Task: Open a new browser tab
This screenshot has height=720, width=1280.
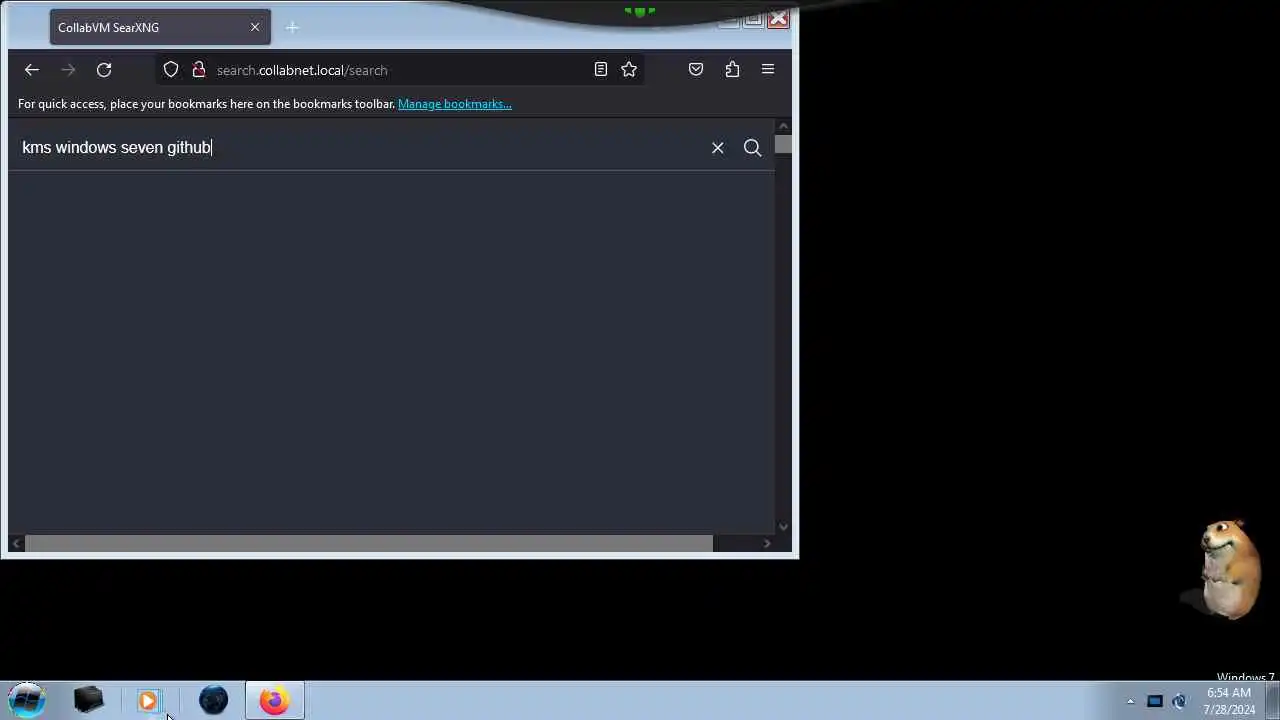Action: (x=292, y=28)
